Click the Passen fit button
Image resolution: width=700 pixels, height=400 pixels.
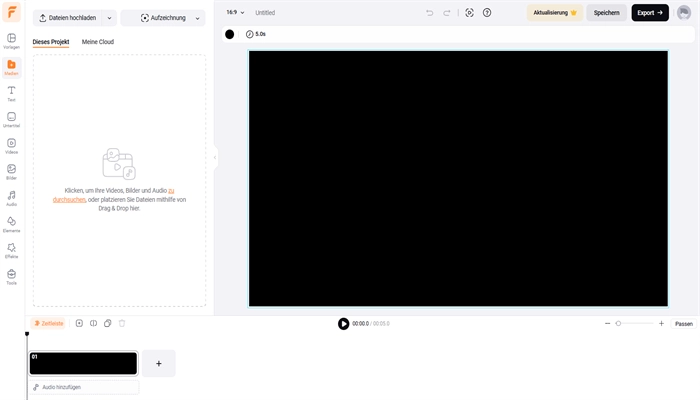(x=683, y=324)
